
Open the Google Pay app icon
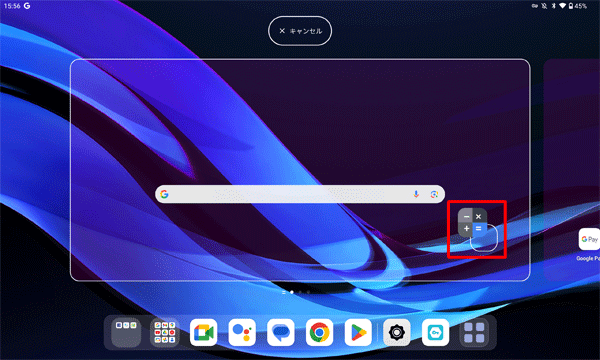click(589, 239)
